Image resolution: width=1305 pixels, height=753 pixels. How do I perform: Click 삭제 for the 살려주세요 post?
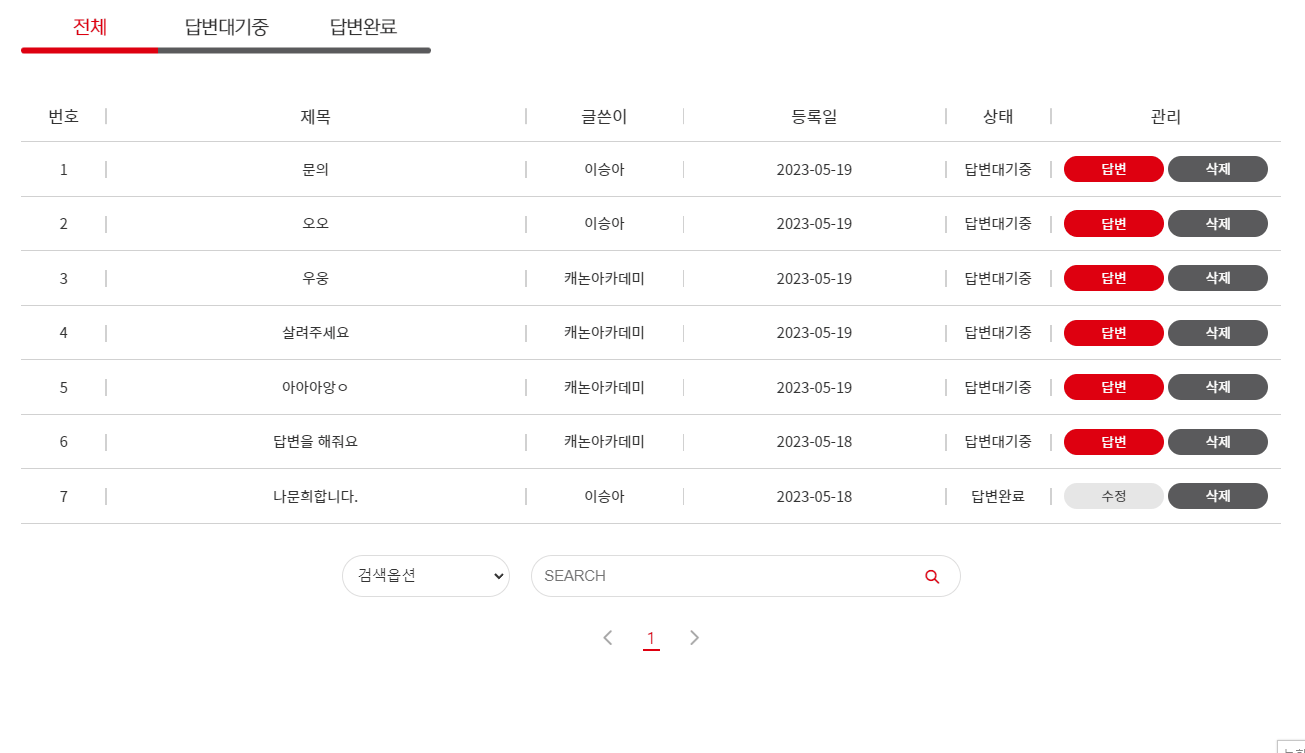[x=1217, y=332]
